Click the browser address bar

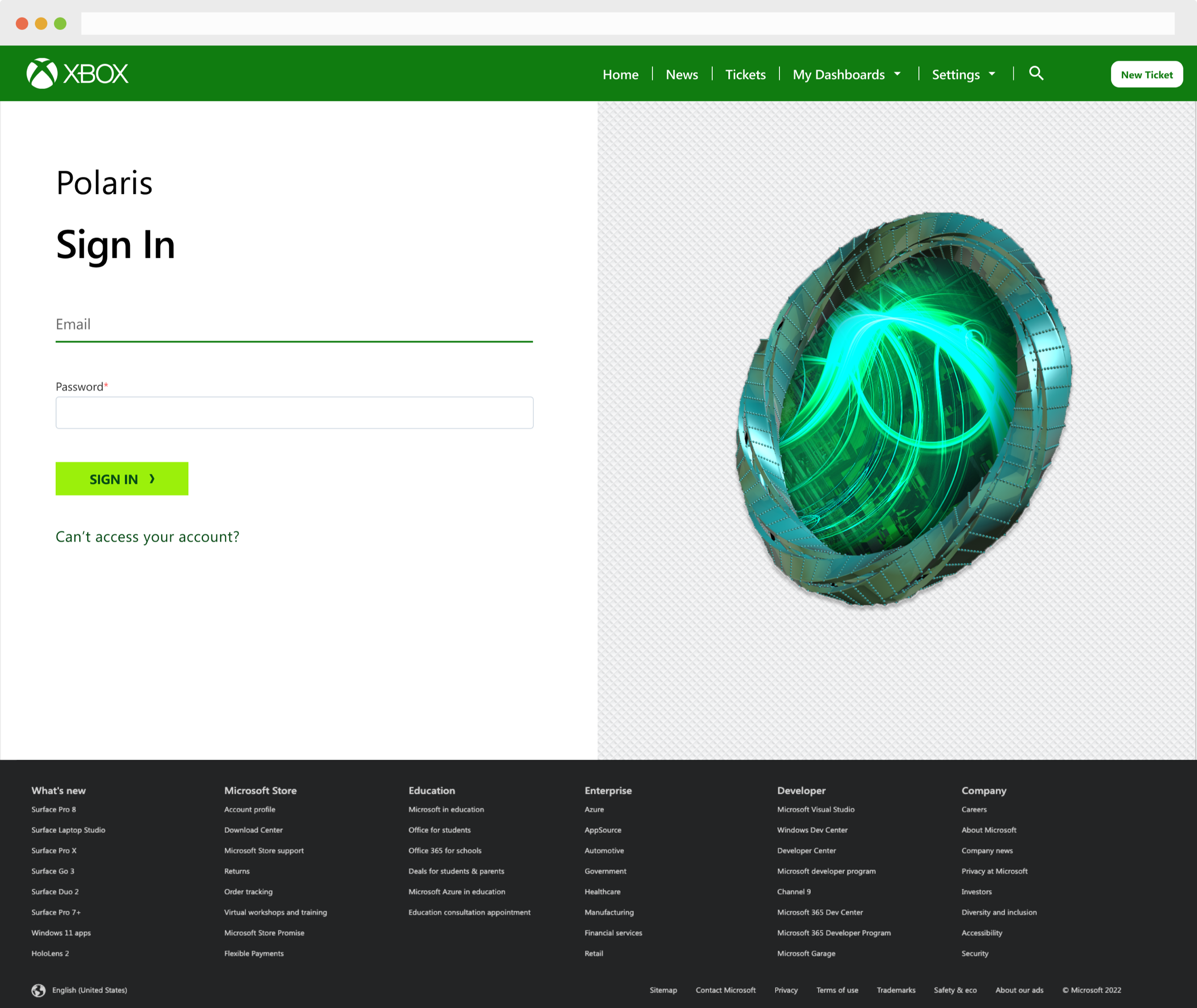(x=628, y=23)
